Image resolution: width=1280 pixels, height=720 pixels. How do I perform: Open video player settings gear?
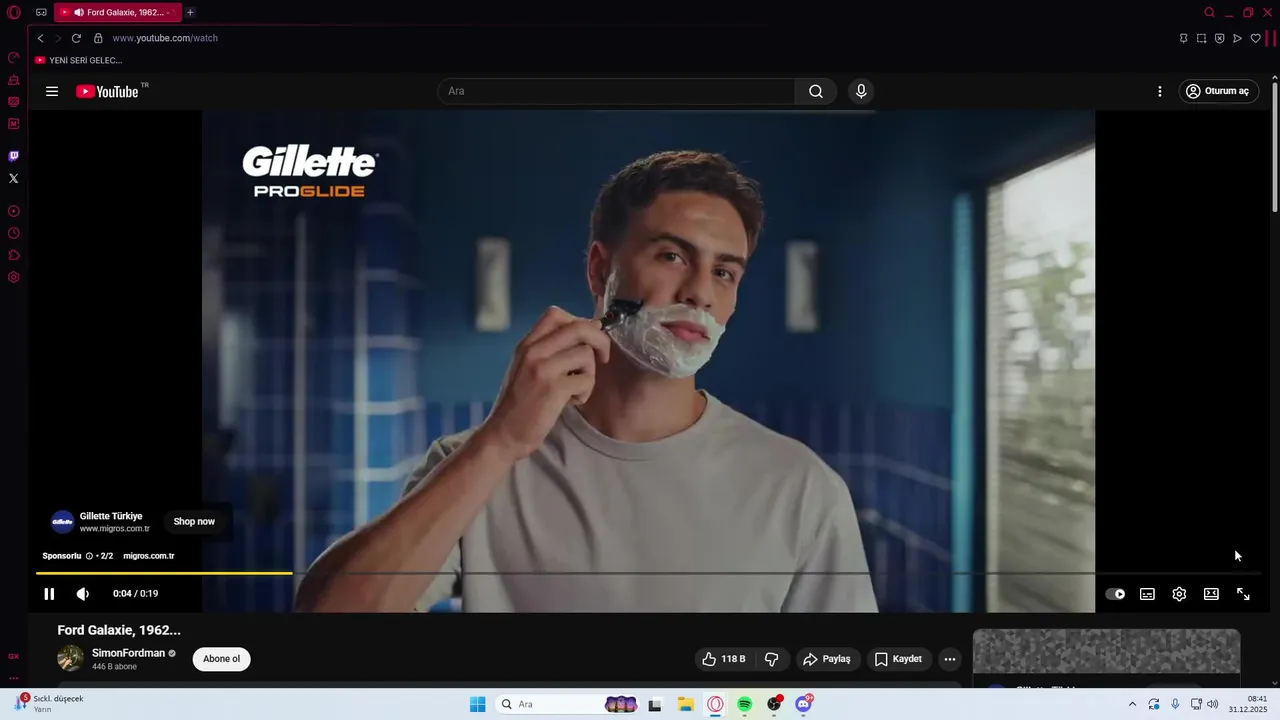point(1179,594)
